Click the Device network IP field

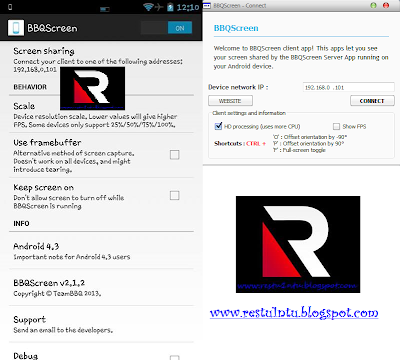click(x=349, y=87)
